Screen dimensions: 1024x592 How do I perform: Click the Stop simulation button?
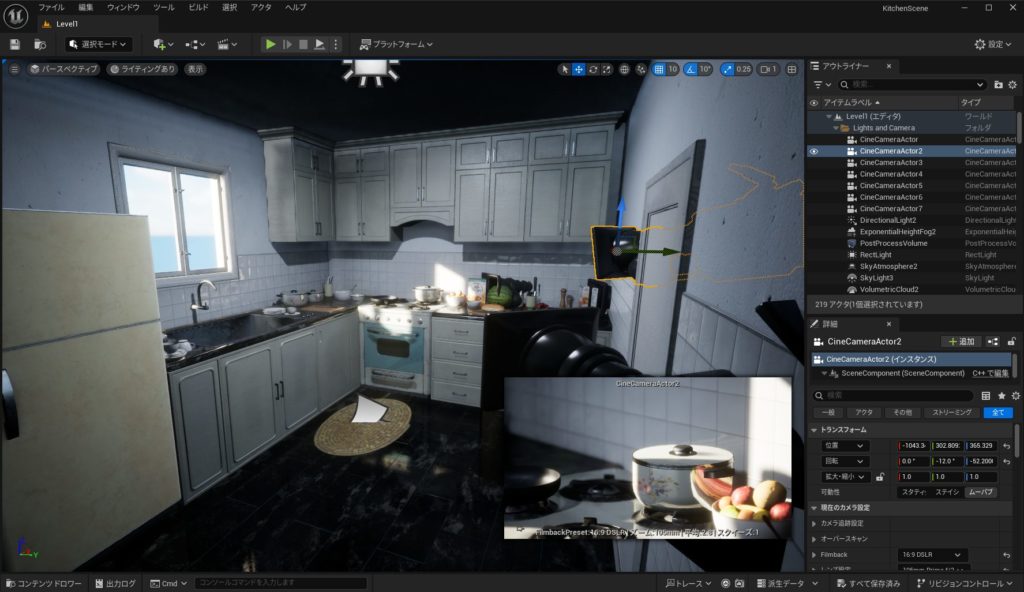tap(303, 44)
